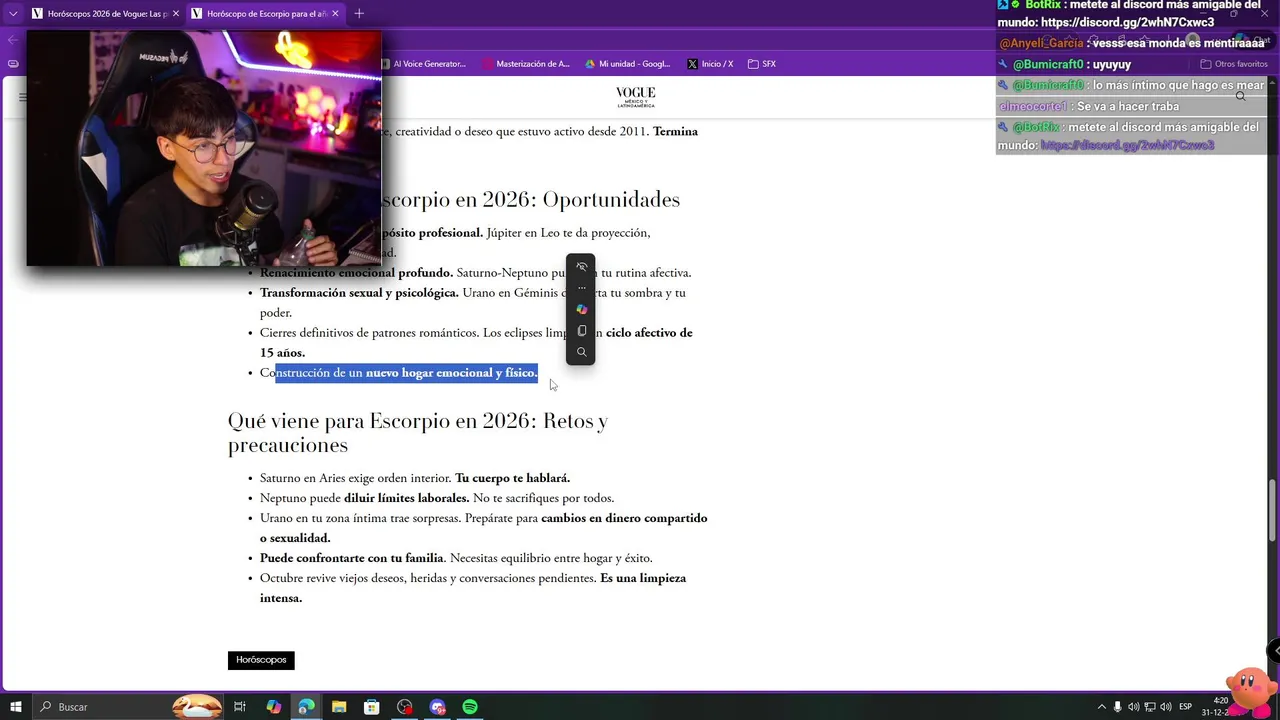Click highlighted text 'nuevo hogar emocional y físico.'
The image size is (1280, 720).
click(x=451, y=373)
